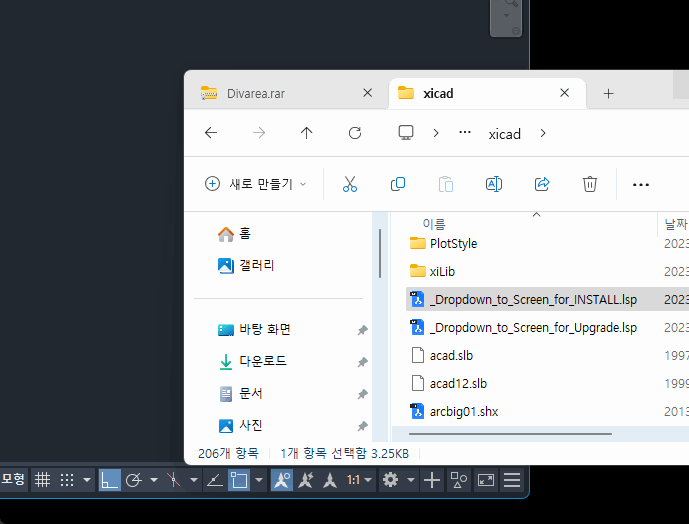Open the workspace switching dropdown arrow
Image resolution: width=689 pixels, height=524 pixels.
click(410, 480)
